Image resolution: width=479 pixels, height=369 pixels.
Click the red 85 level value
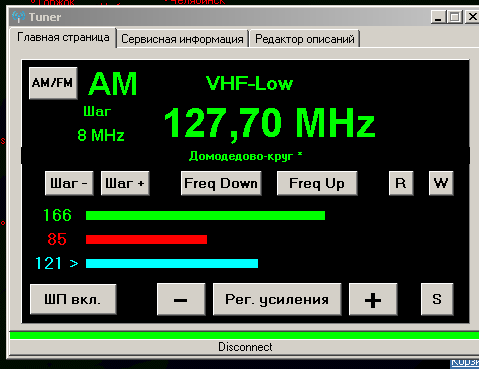tap(57, 239)
